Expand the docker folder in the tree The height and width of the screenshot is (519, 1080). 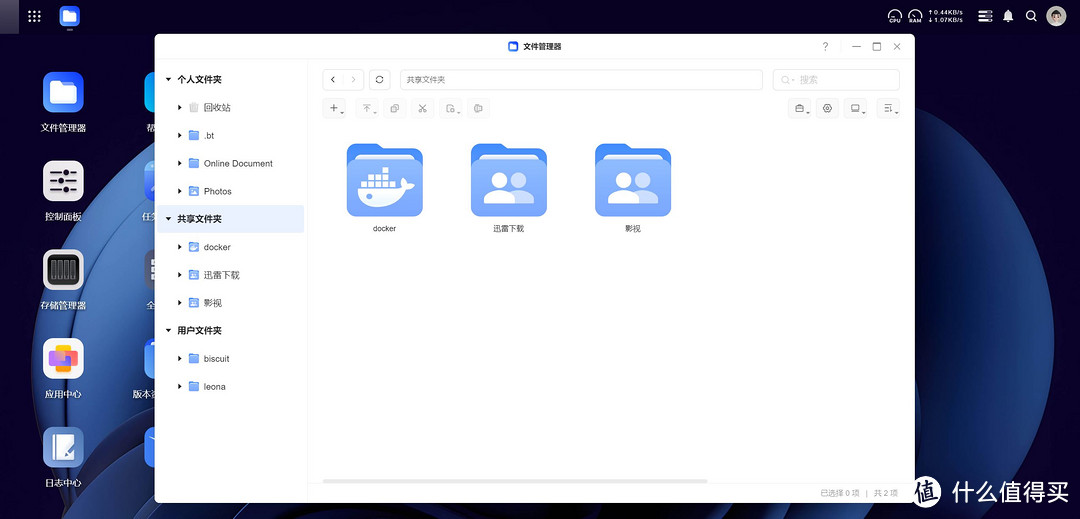[180, 247]
